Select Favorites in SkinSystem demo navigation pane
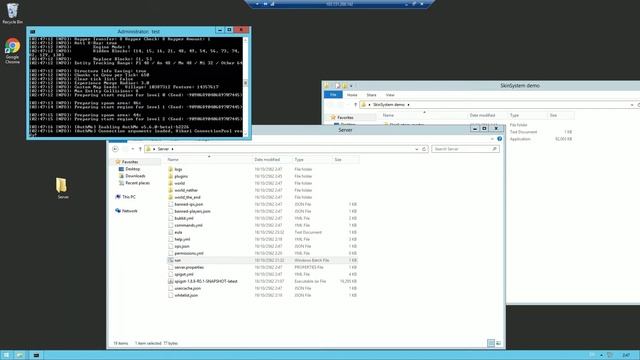Screen dimensions: 640x360 [x=345, y=118]
